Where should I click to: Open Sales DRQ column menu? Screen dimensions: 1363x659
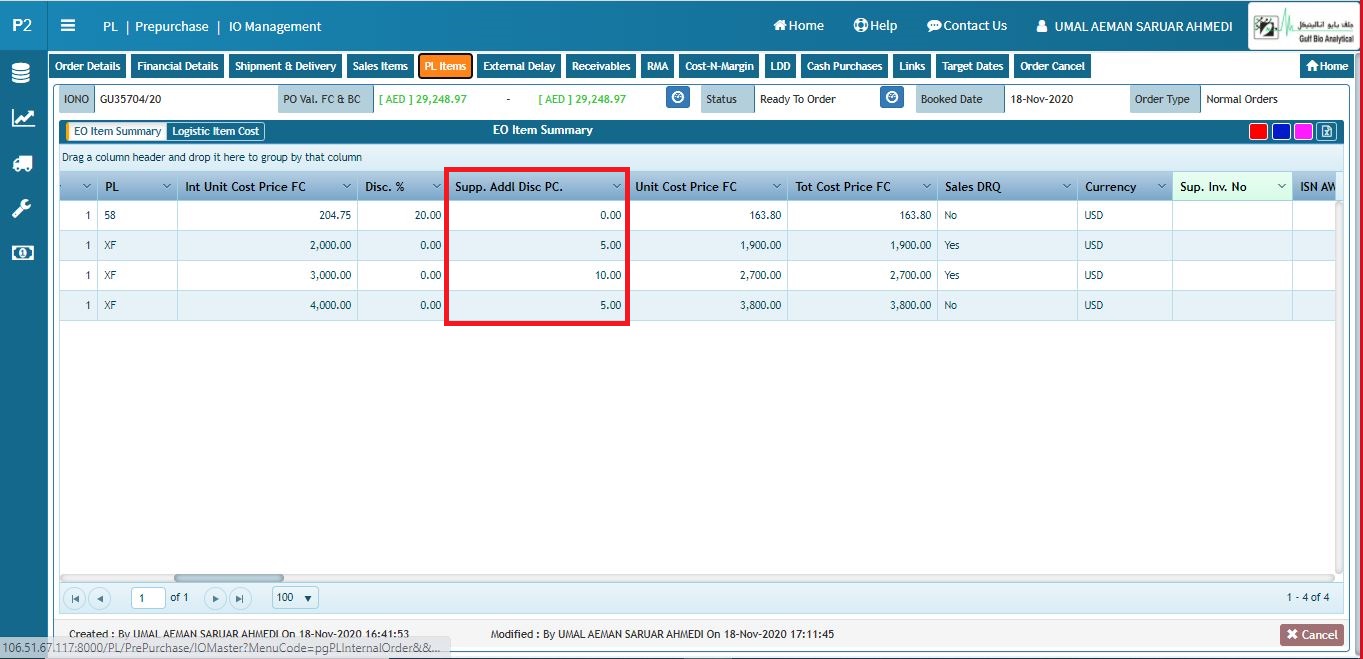pyautogui.click(x=1066, y=187)
